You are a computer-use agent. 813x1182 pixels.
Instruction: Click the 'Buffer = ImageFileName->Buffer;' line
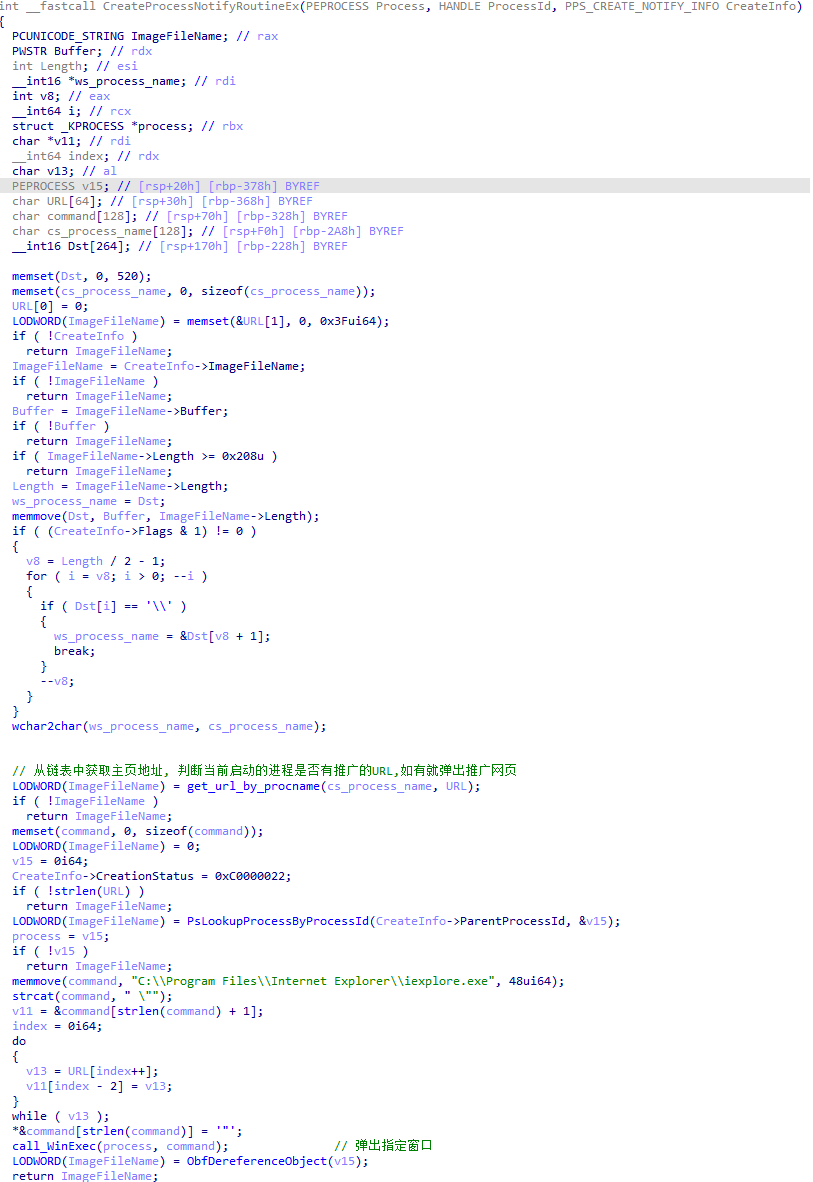(x=120, y=411)
